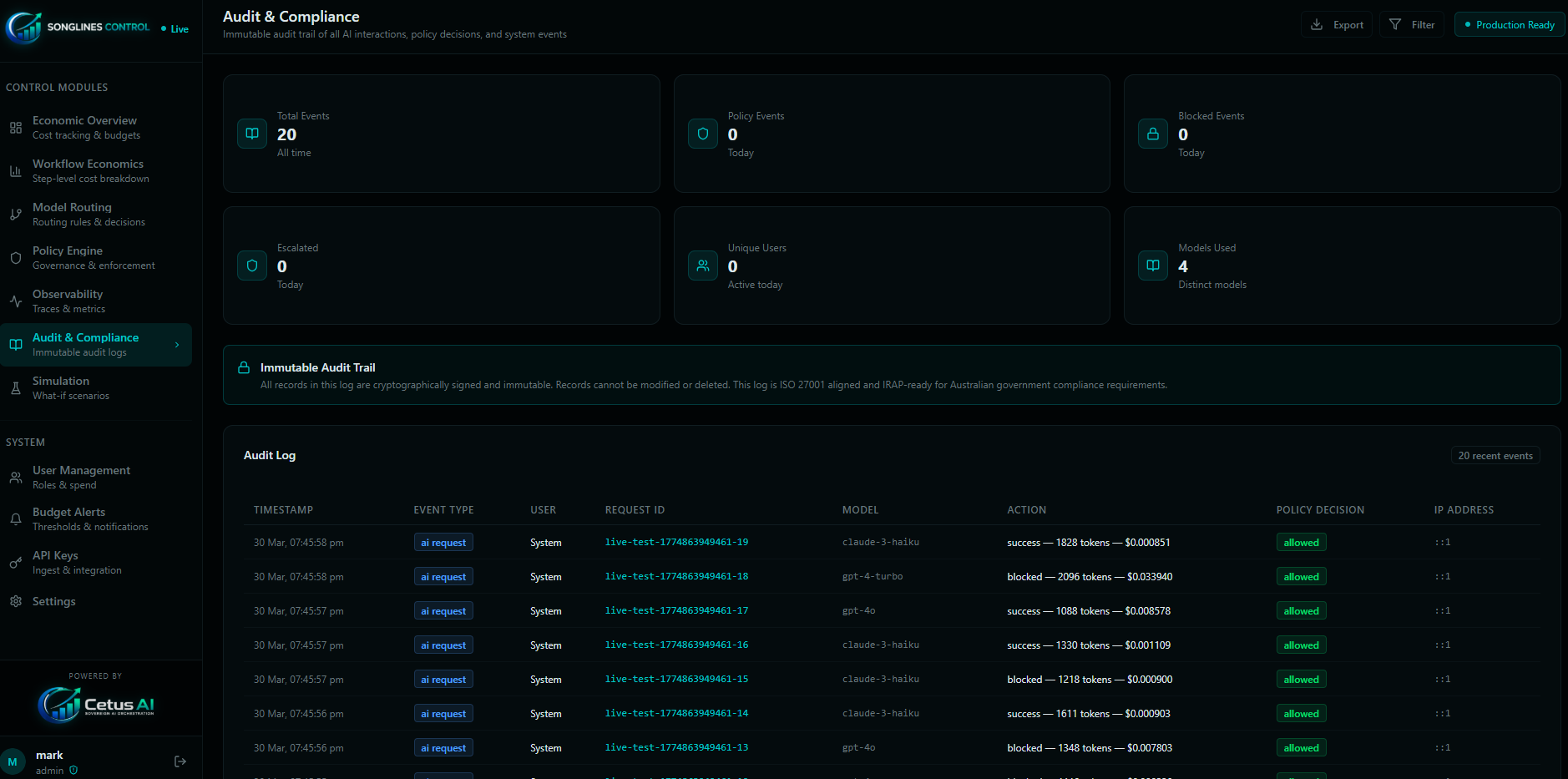1568x779 pixels.
Task: Click the Export button
Action: [1337, 24]
